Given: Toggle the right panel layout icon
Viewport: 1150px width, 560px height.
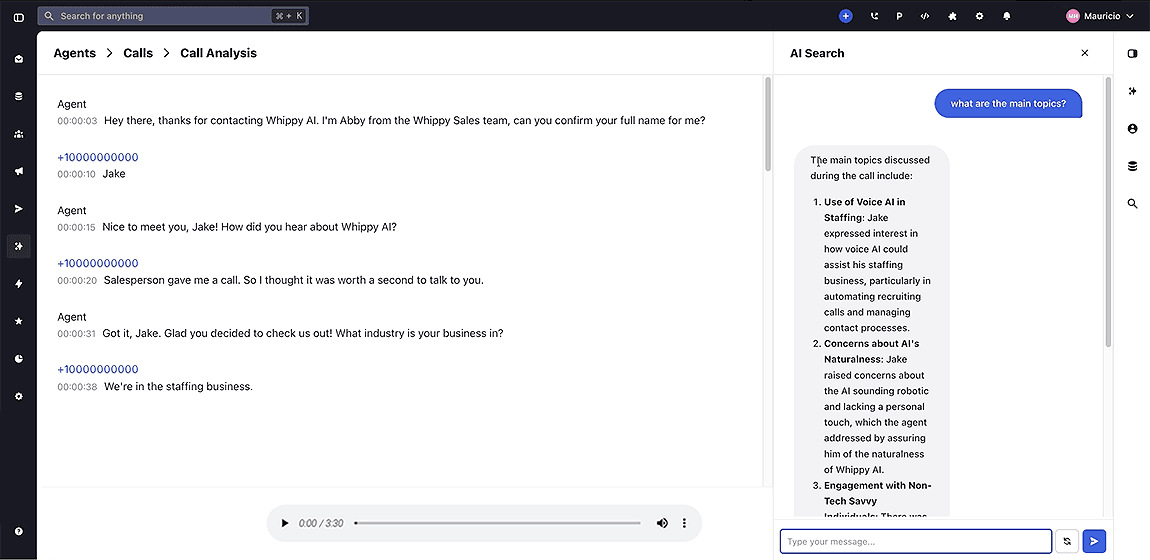Looking at the screenshot, I should [1132, 53].
